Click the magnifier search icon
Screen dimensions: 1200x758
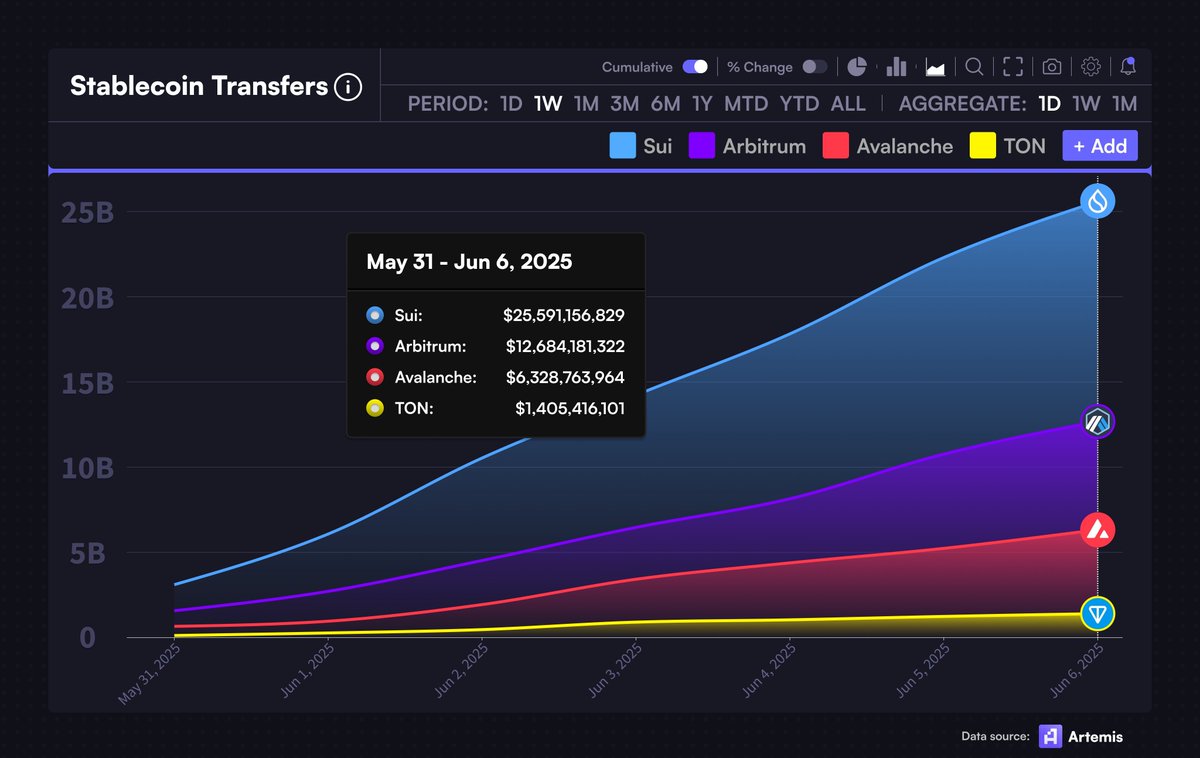click(974, 67)
